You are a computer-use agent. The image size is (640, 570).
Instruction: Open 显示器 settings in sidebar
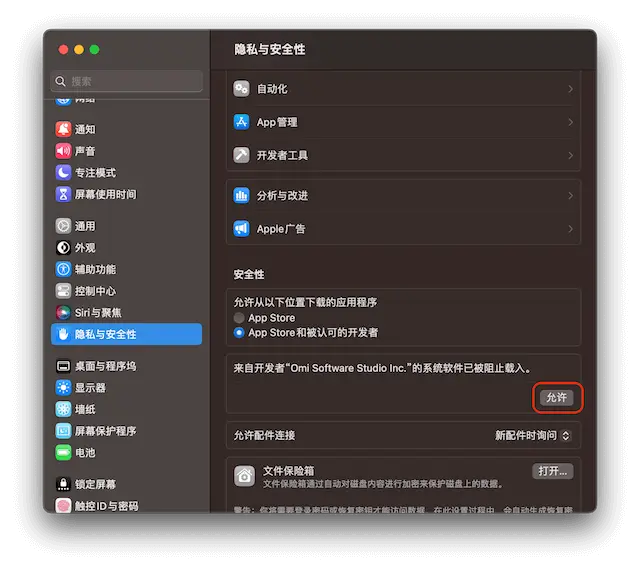click(x=89, y=388)
